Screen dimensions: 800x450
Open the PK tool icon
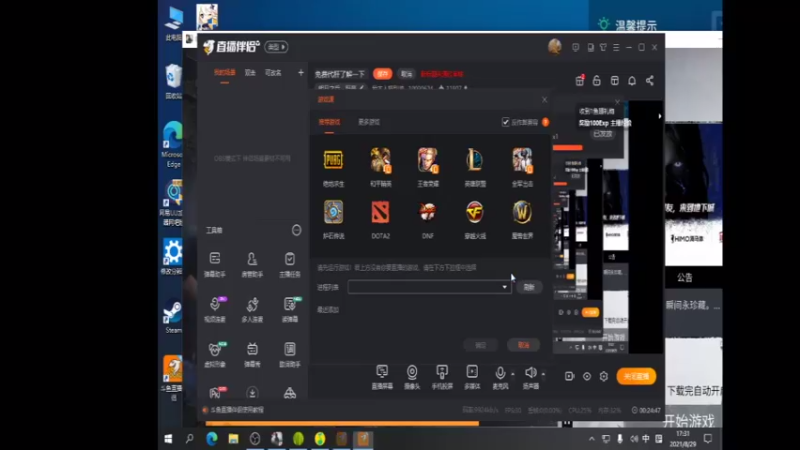(216, 392)
